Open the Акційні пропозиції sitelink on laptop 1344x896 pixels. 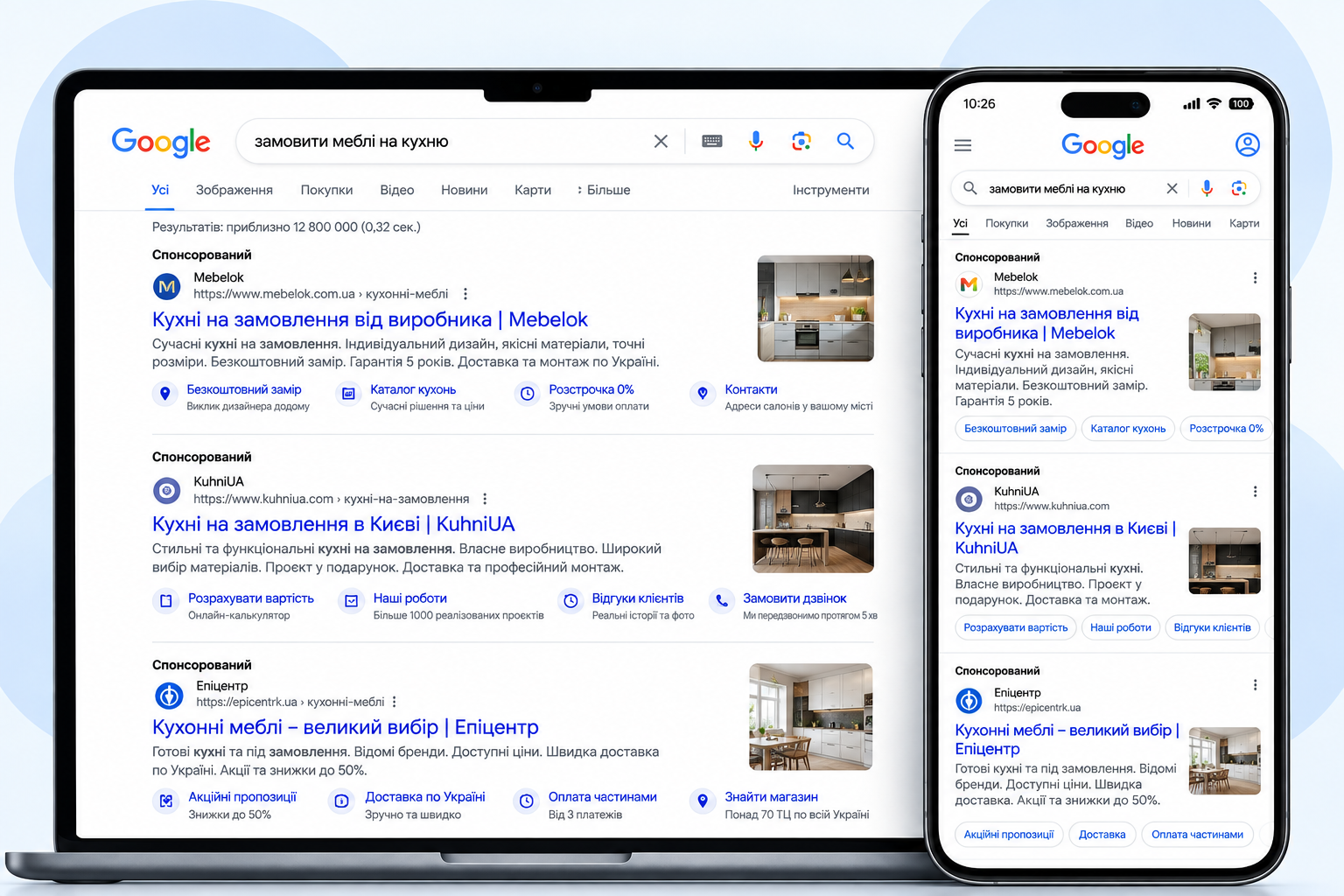click(x=242, y=797)
